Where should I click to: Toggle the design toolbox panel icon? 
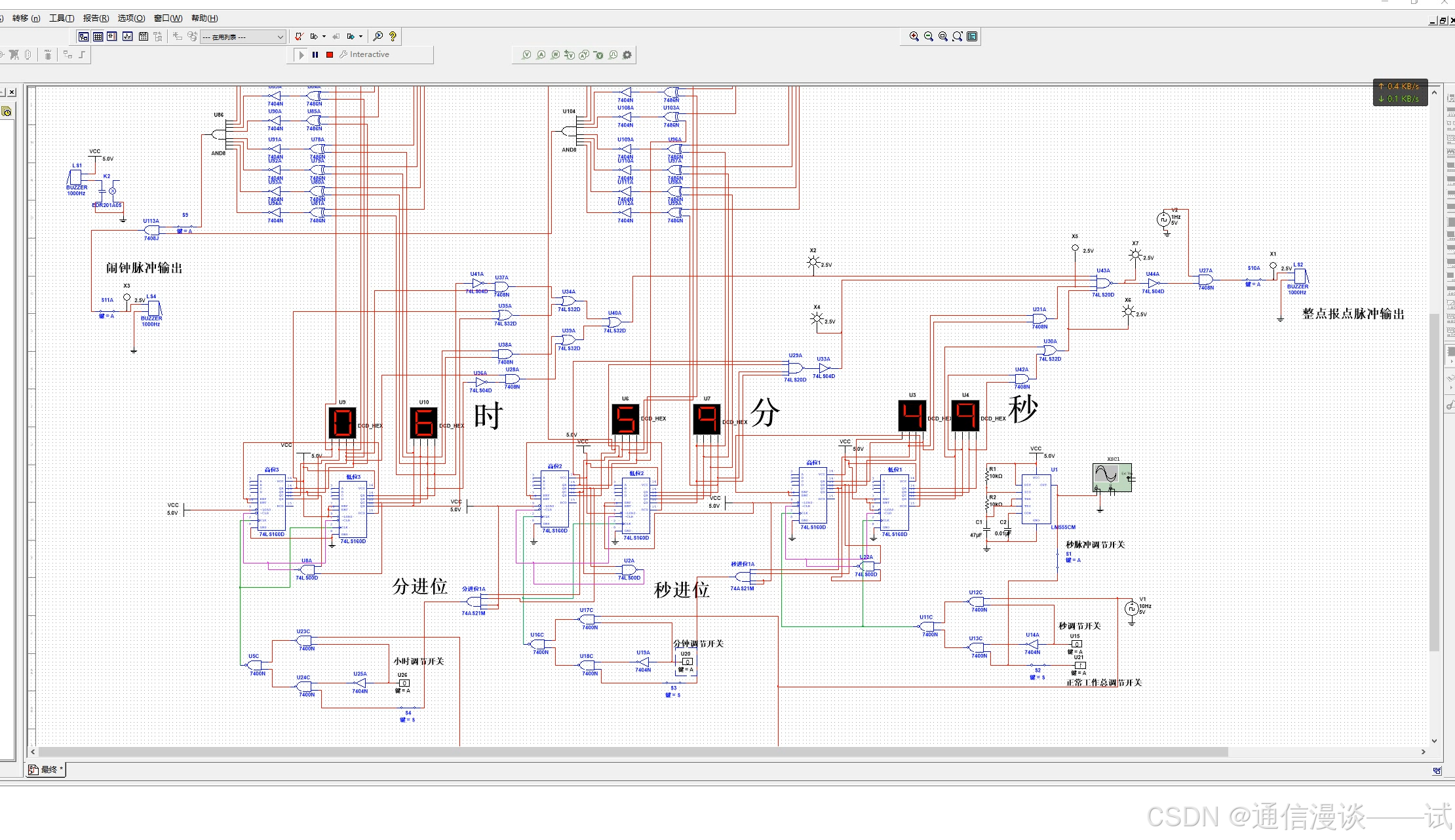pyautogui.click(x=83, y=37)
